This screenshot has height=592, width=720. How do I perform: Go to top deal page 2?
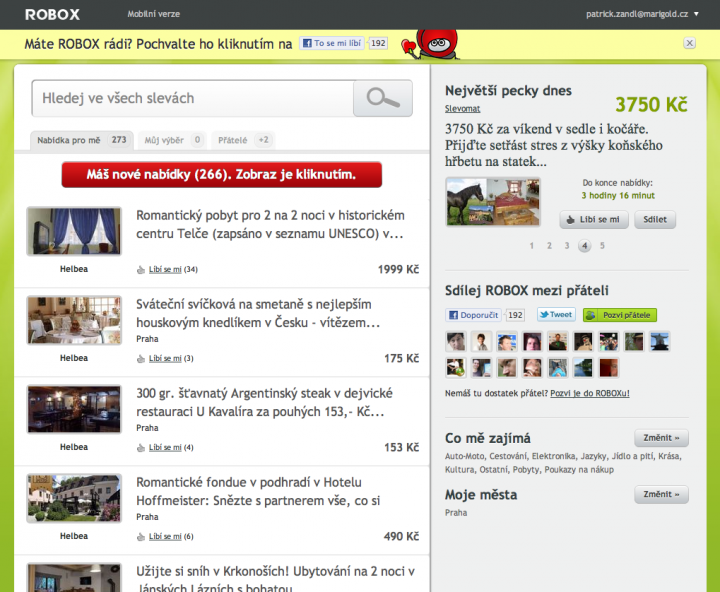549,246
